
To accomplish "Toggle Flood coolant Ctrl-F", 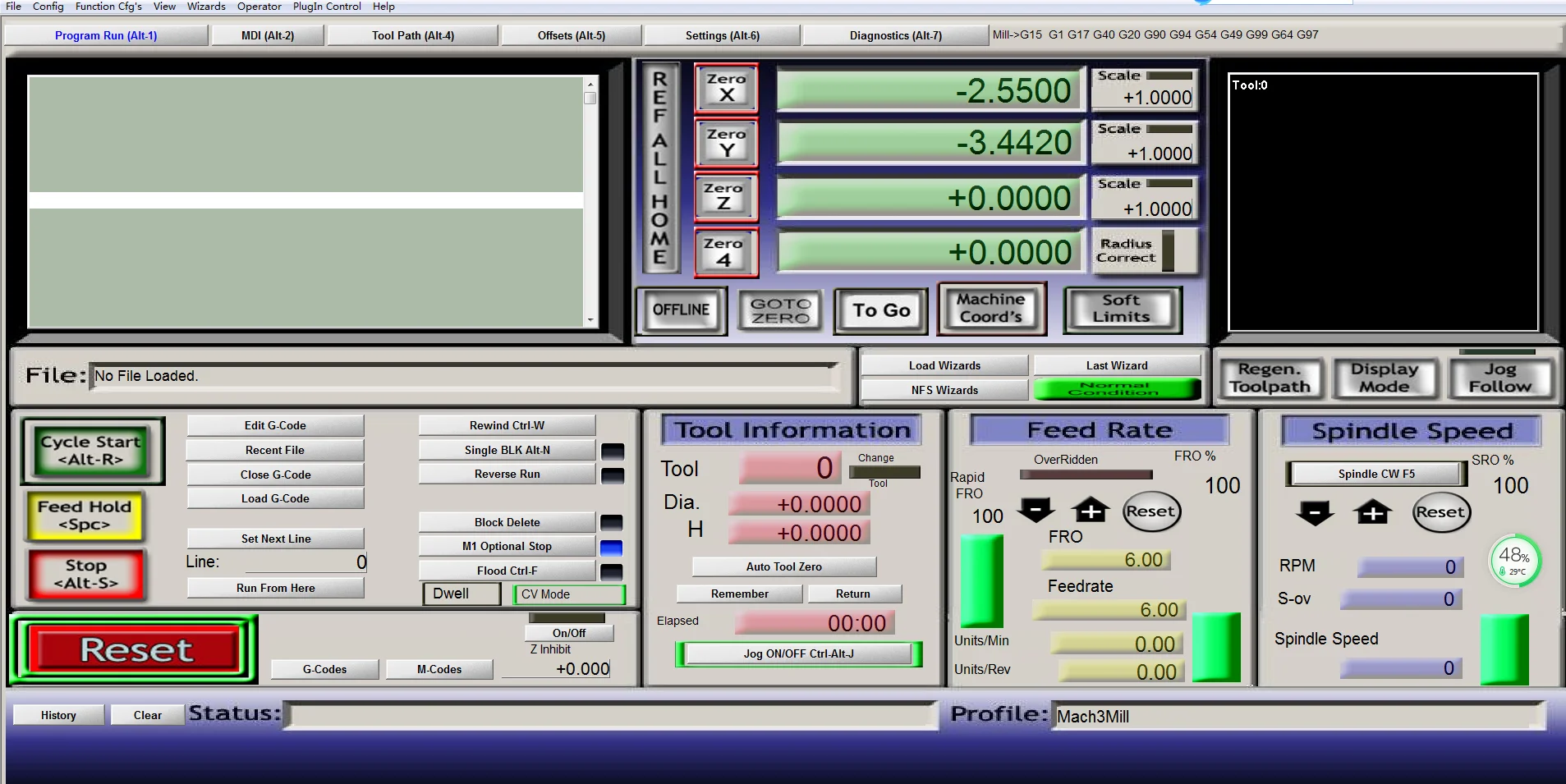I will 507,571.
